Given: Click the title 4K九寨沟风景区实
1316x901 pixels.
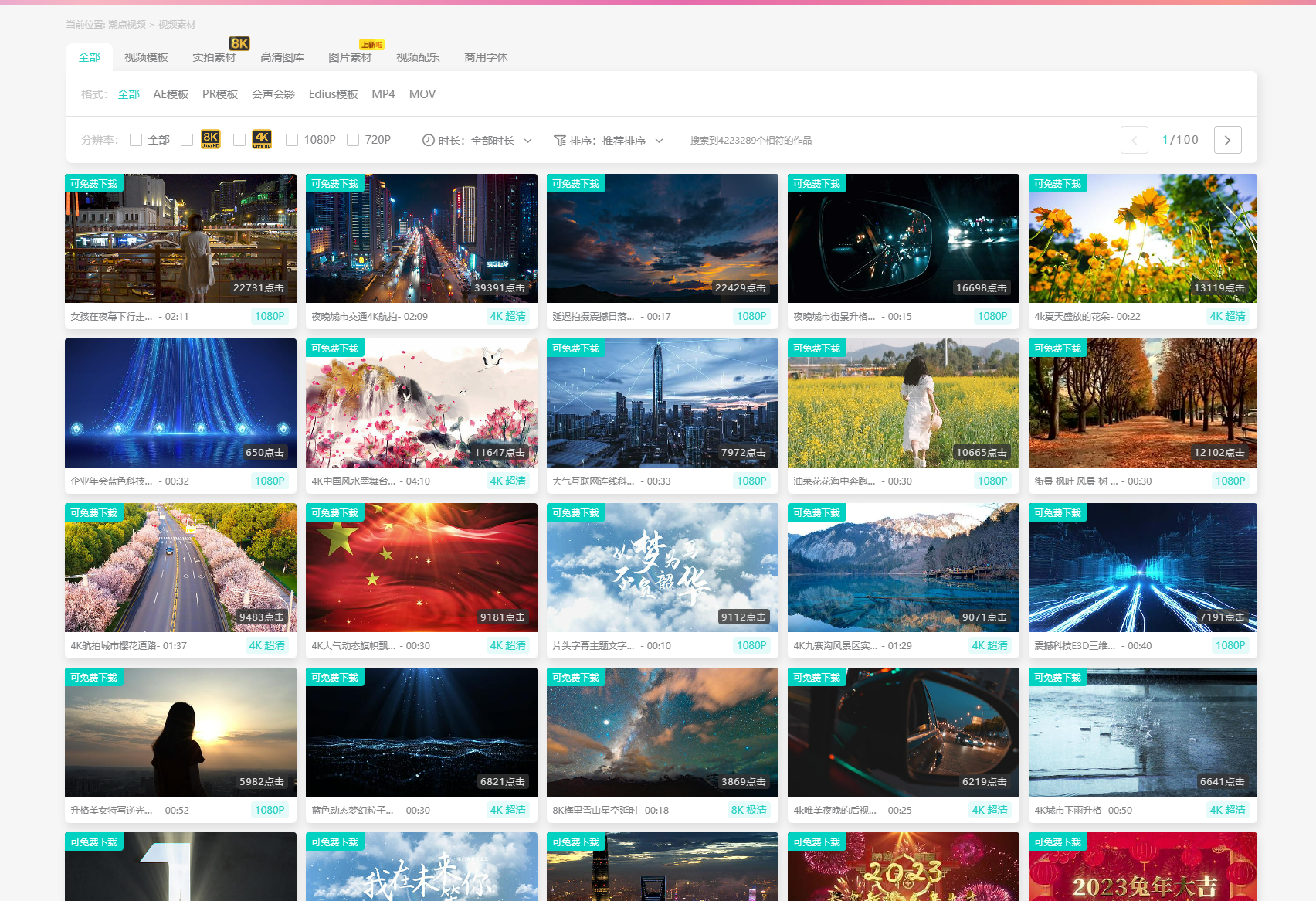Looking at the screenshot, I should pyautogui.click(x=835, y=645).
